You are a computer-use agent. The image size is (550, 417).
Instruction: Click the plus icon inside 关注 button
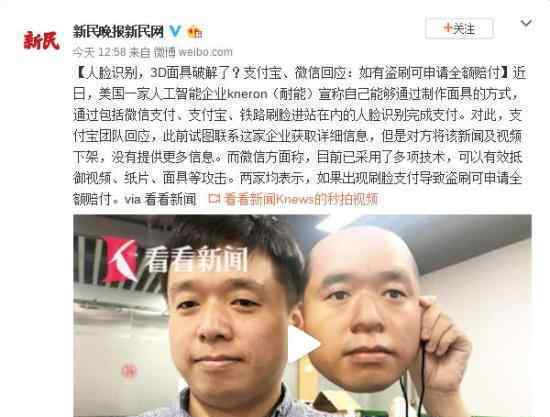[448, 28]
